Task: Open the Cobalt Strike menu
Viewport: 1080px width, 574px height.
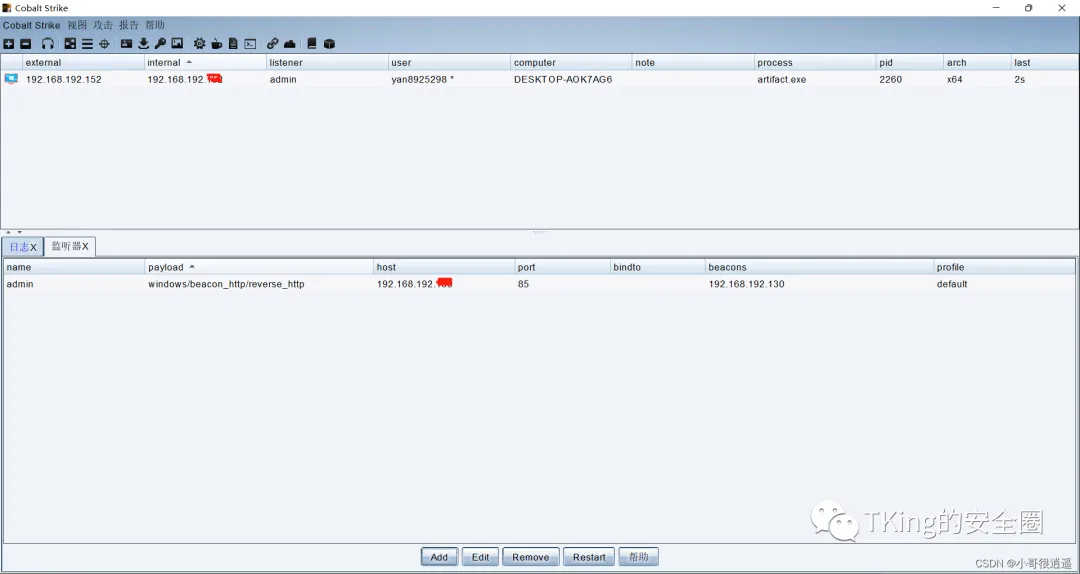Action: pos(32,25)
